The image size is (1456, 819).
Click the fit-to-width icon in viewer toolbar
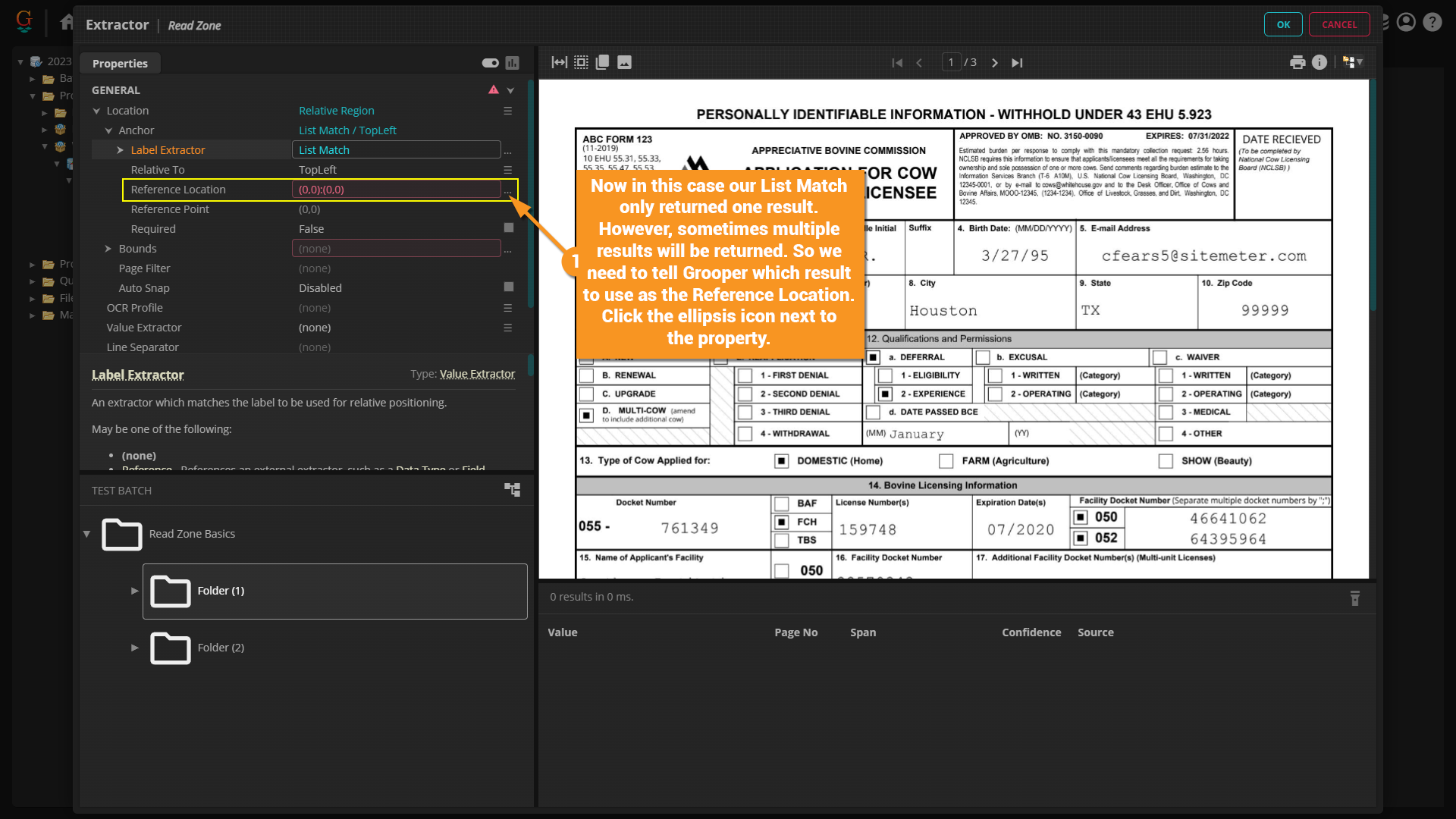coord(559,62)
